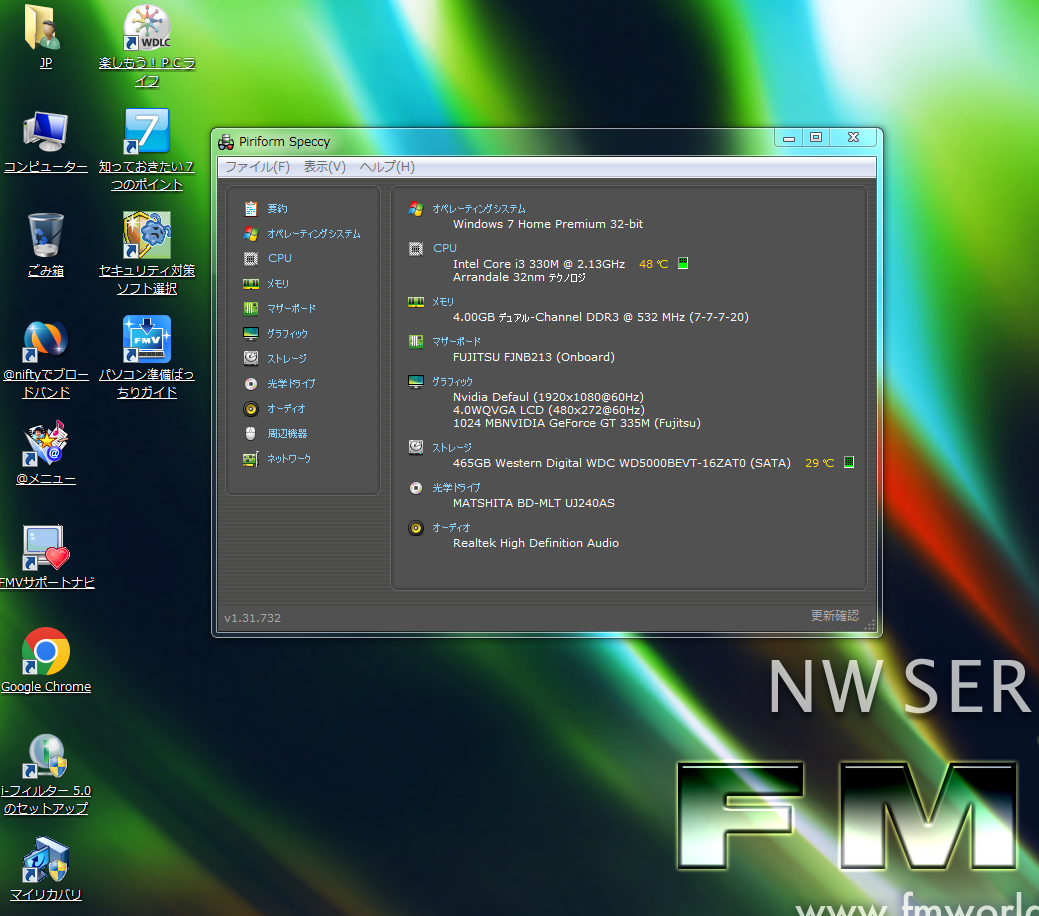Open the 光学ドライブ disc icon in sidebar
Viewport: 1039px width, 916px height.
[x=250, y=384]
